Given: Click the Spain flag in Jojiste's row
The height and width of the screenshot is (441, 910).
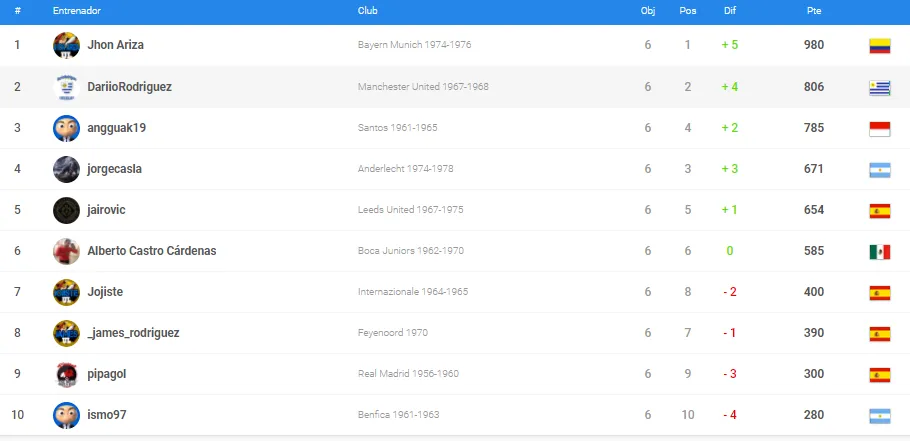Looking at the screenshot, I should point(880,293).
